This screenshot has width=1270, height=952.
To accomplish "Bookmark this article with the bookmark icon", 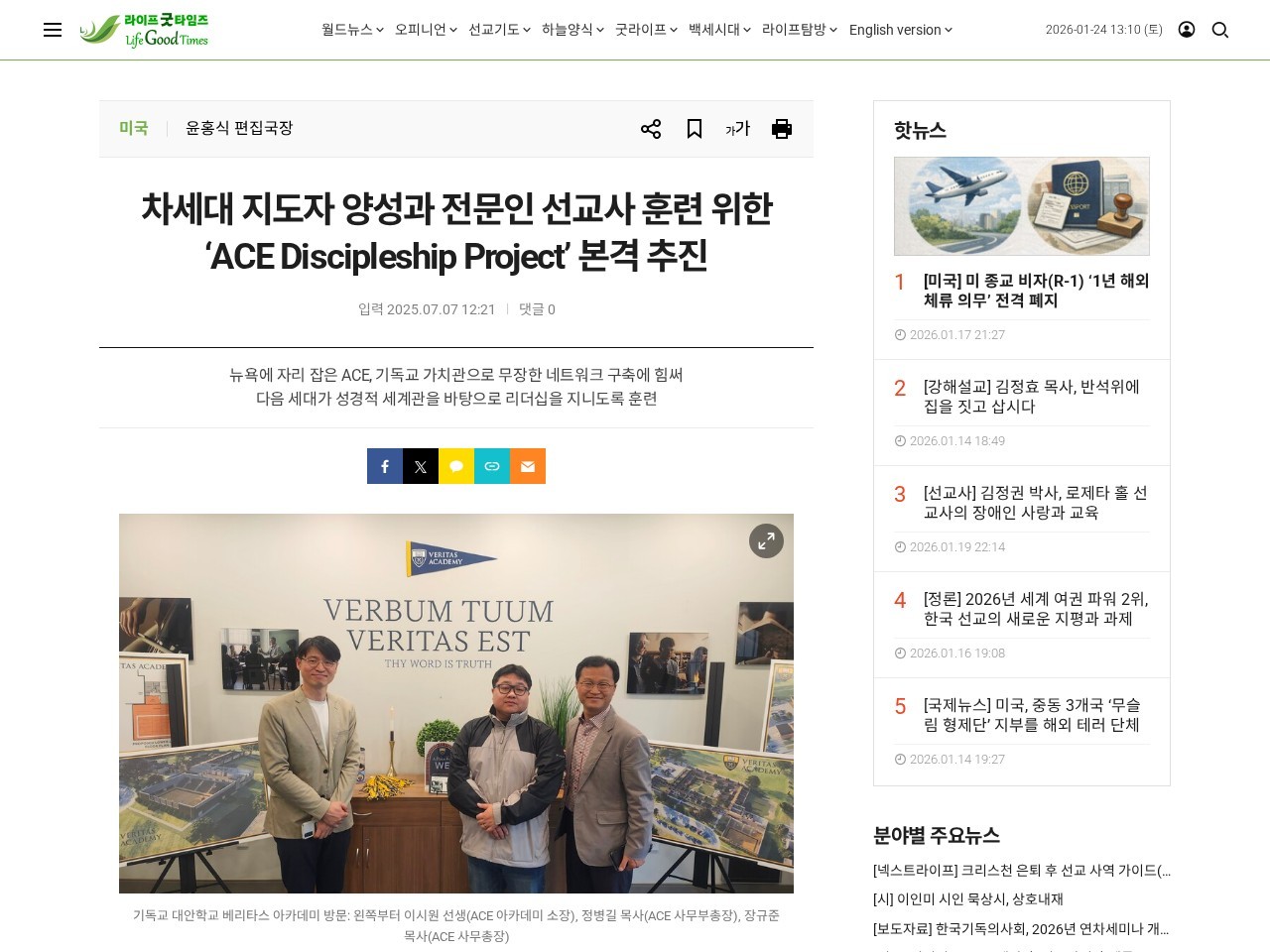I will coord(695,129).
